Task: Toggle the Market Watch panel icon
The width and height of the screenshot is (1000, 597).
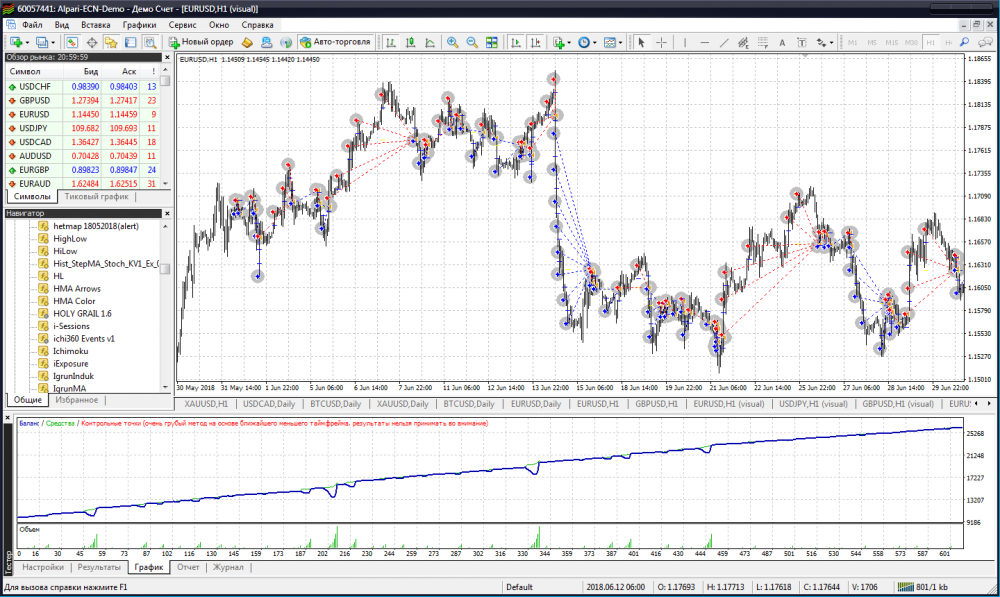Action: click(x=72, y=42)
